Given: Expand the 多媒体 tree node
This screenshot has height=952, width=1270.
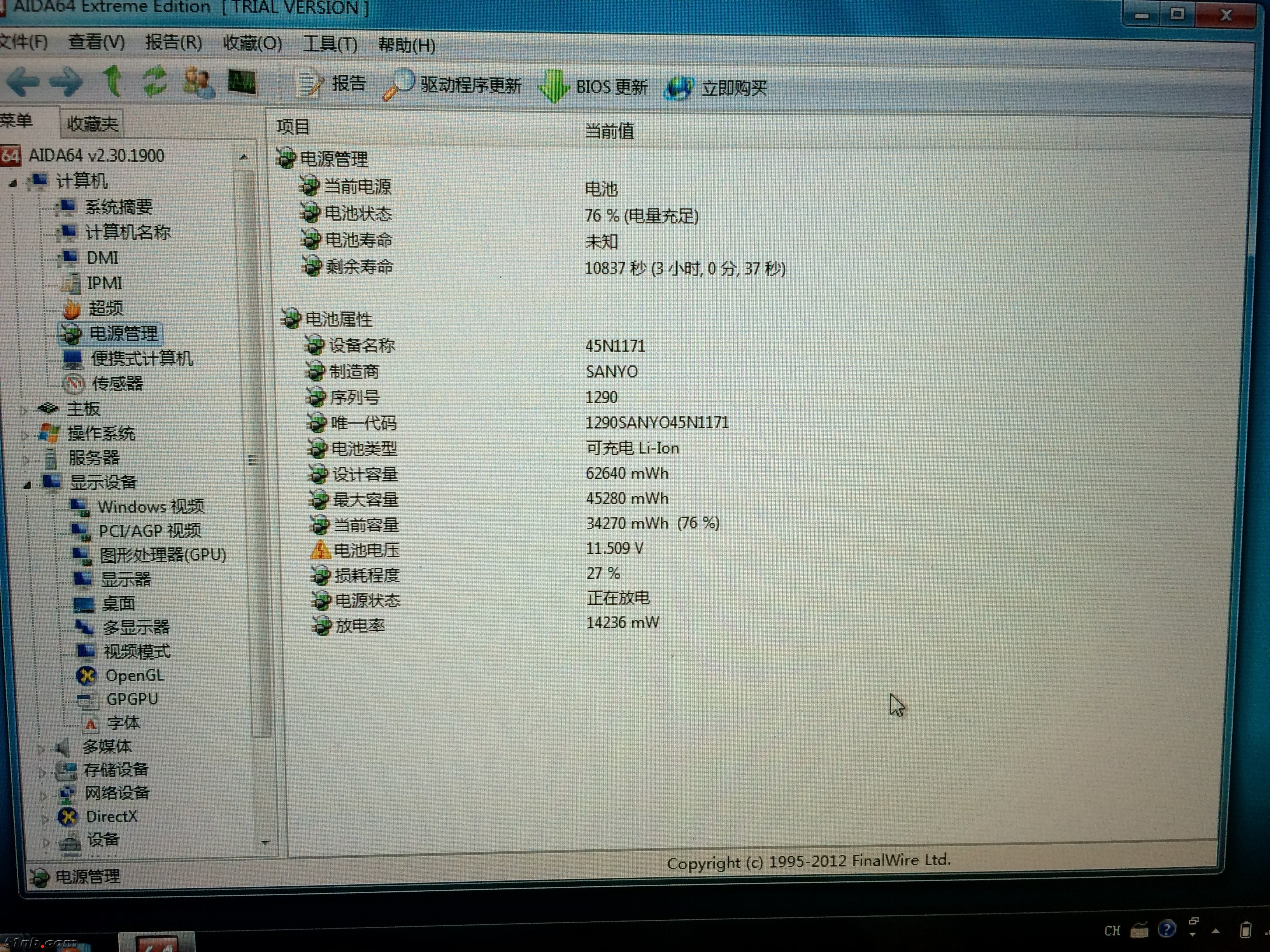Looking at the screenshot, I should click(x=40, y=749).
